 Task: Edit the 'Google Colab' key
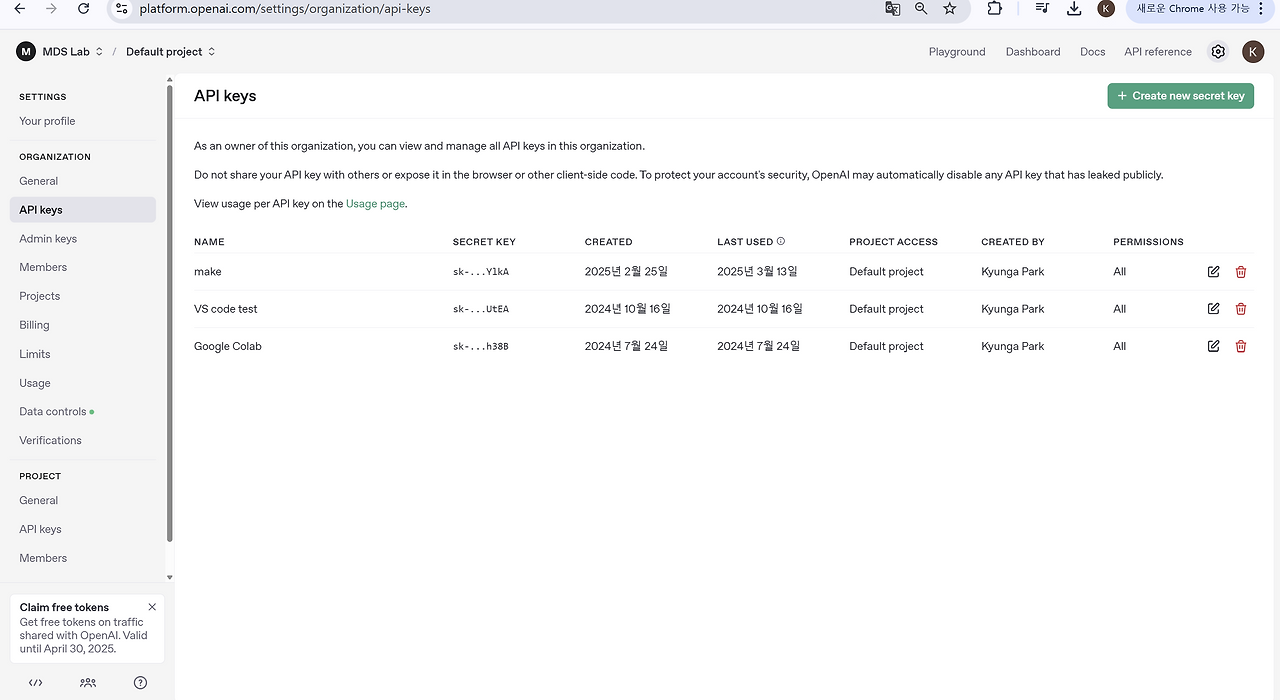1213,346
